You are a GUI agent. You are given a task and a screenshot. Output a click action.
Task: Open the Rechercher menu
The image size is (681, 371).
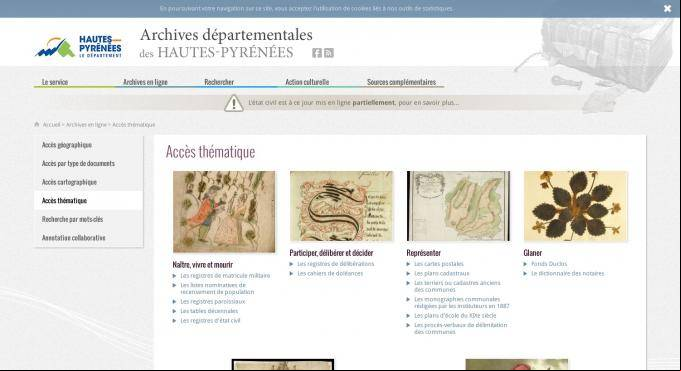pyautogui.click(x=219, y=82)
